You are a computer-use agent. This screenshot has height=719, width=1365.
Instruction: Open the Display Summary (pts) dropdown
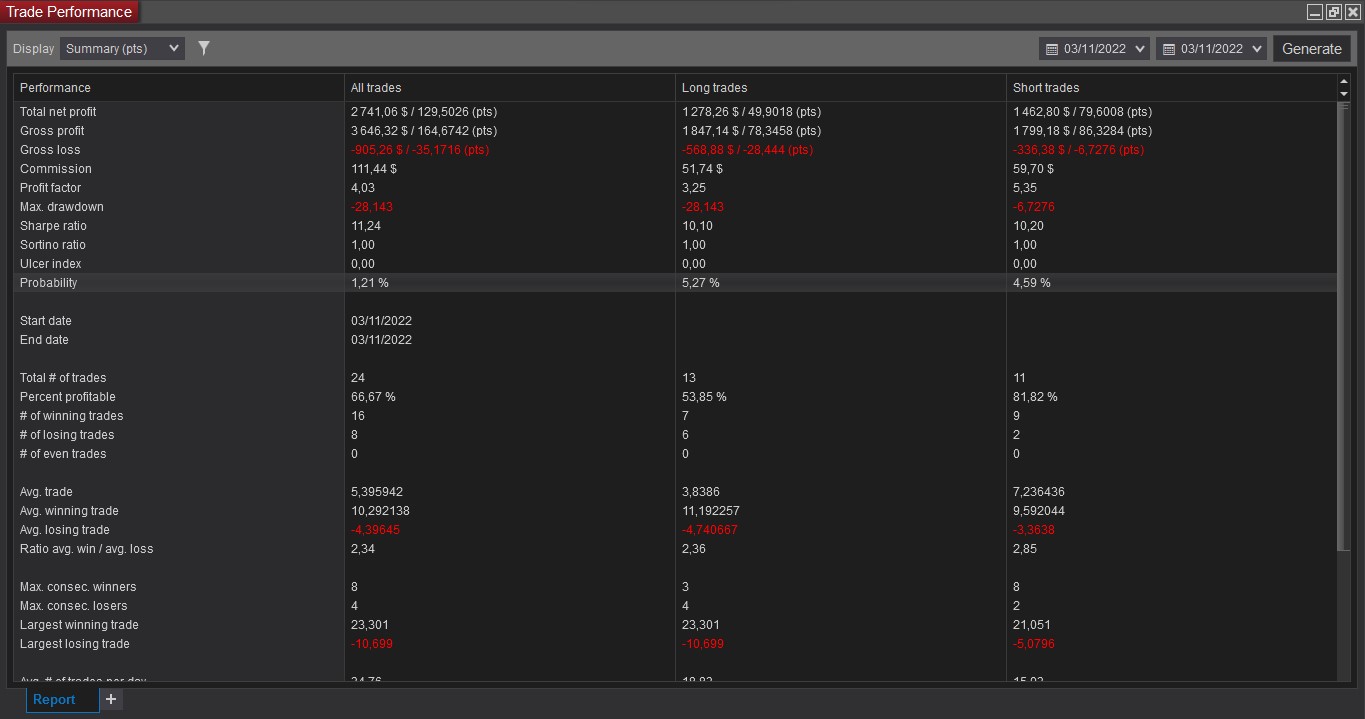coord(122,48)
